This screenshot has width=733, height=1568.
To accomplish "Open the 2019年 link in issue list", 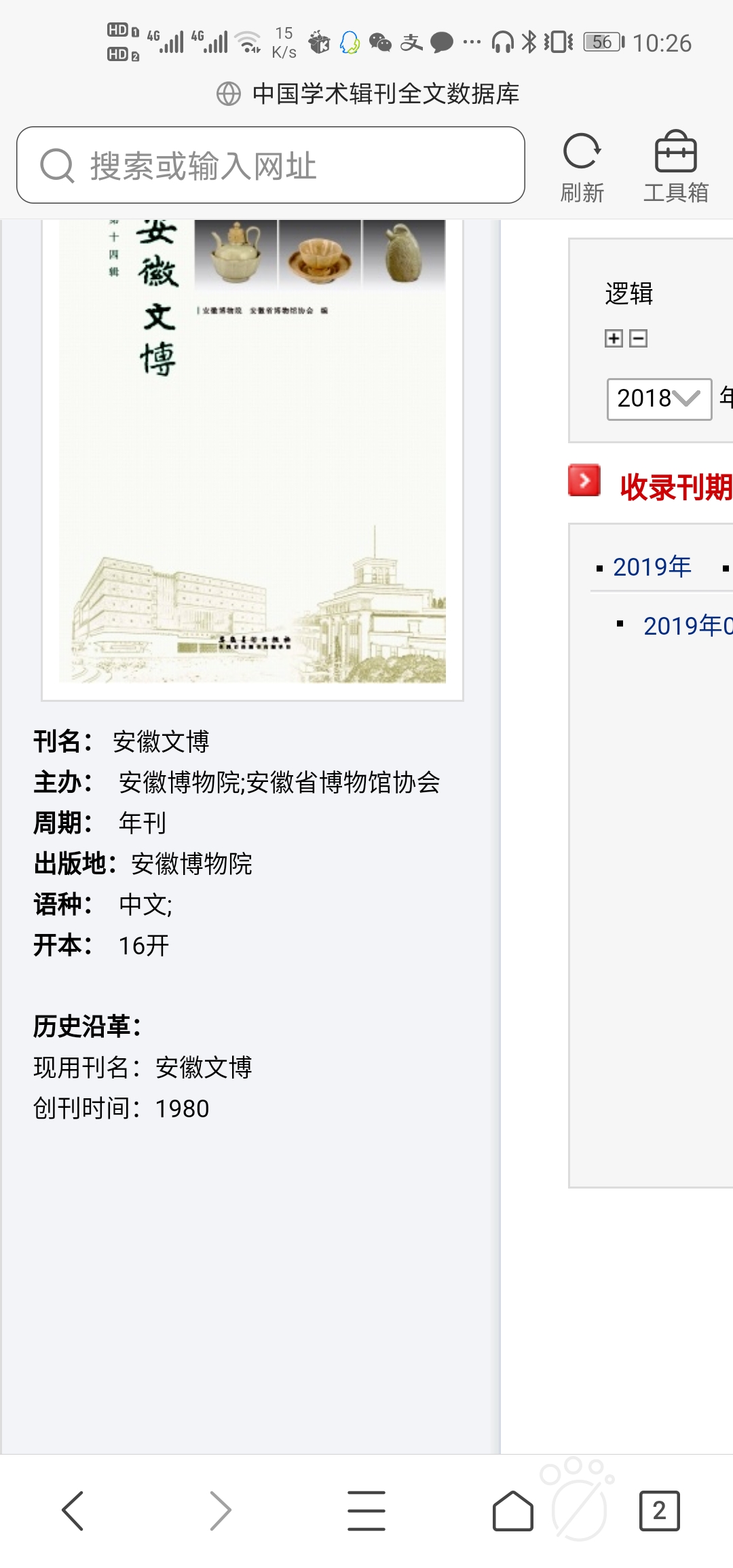I will pyautogui.click(x=652, y=567).
